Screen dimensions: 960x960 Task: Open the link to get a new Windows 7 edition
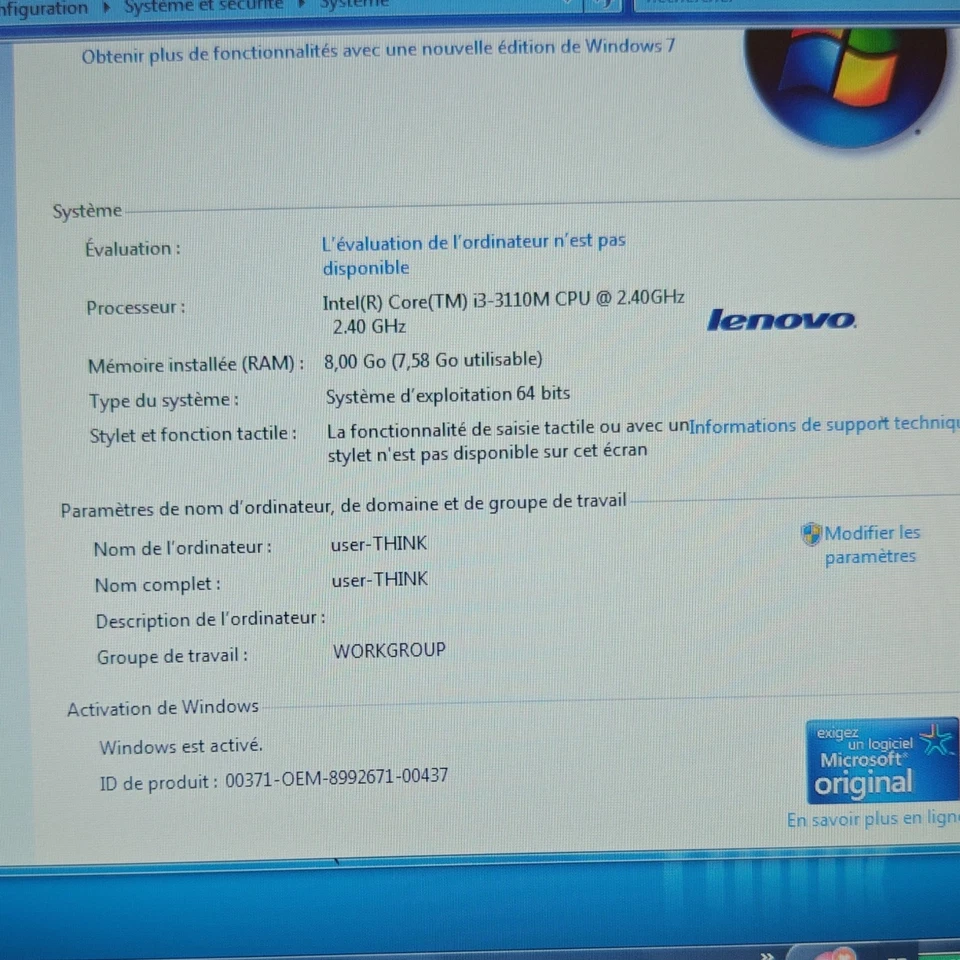[378, 51]
